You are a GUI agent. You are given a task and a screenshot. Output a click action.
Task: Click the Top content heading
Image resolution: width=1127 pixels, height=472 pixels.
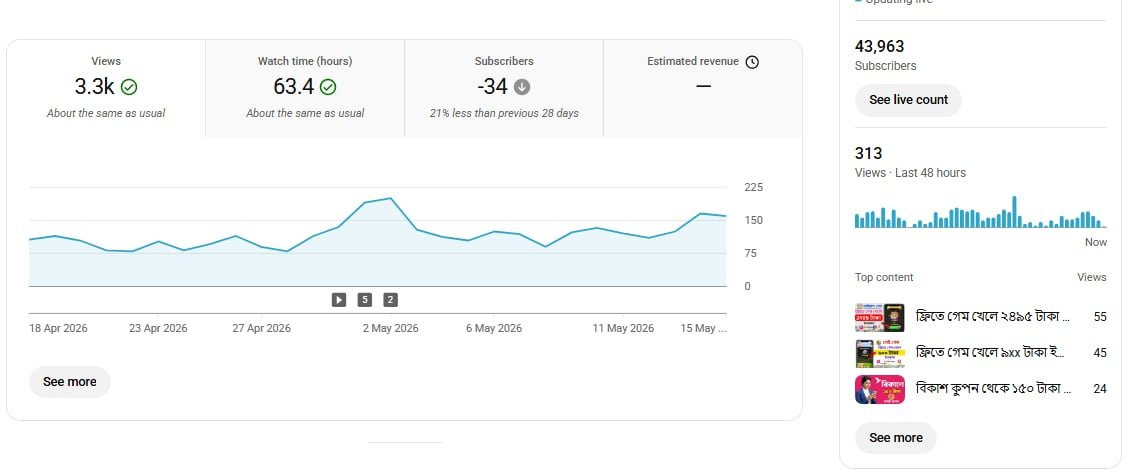884,277
